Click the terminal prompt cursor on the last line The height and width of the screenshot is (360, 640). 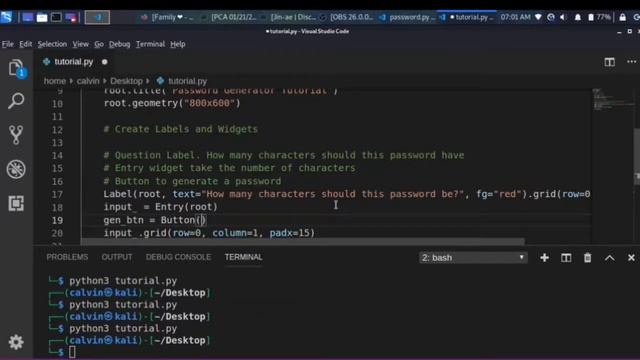click(72, 352)
